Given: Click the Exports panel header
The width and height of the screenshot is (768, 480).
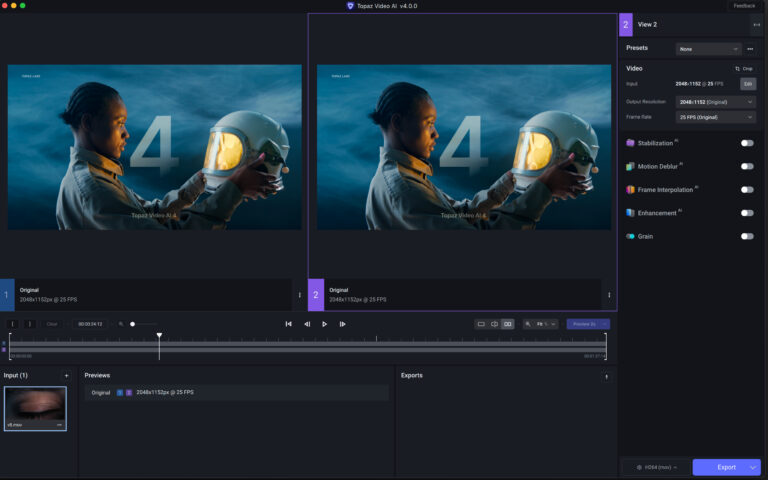Looking at the screenshot, I should pos(411,375).
